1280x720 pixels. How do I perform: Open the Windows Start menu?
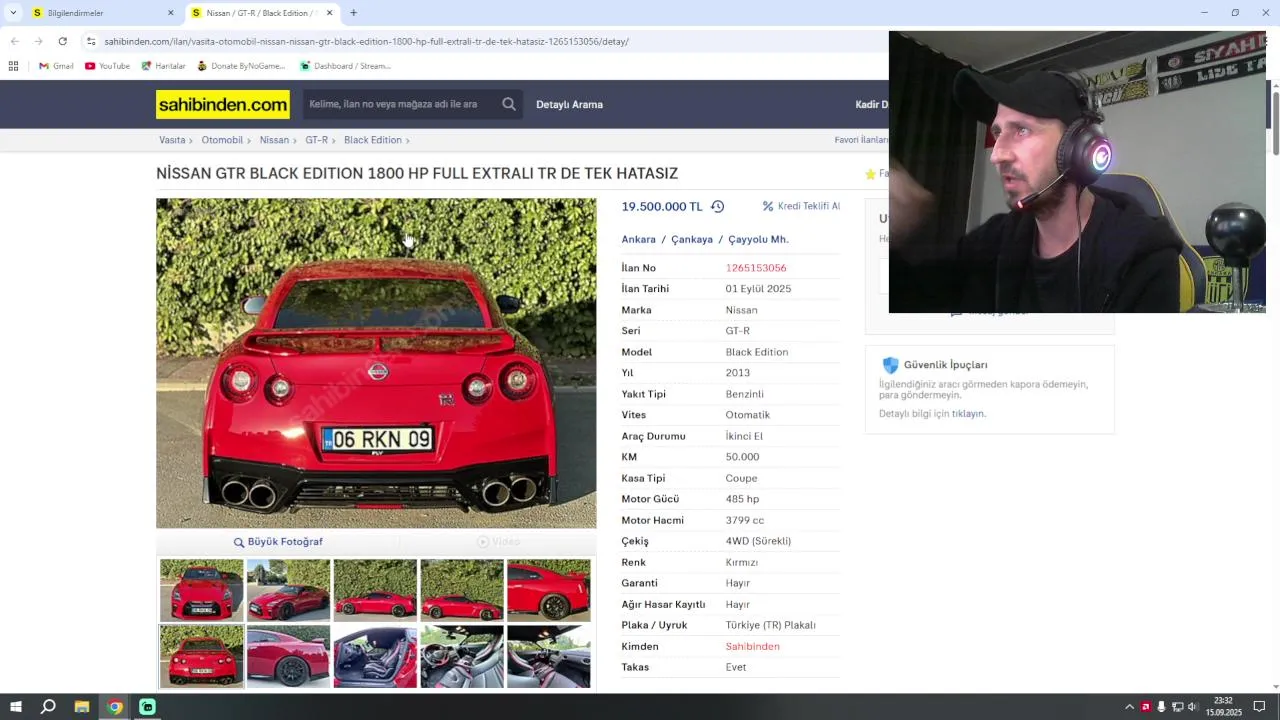tap(16, 707)
